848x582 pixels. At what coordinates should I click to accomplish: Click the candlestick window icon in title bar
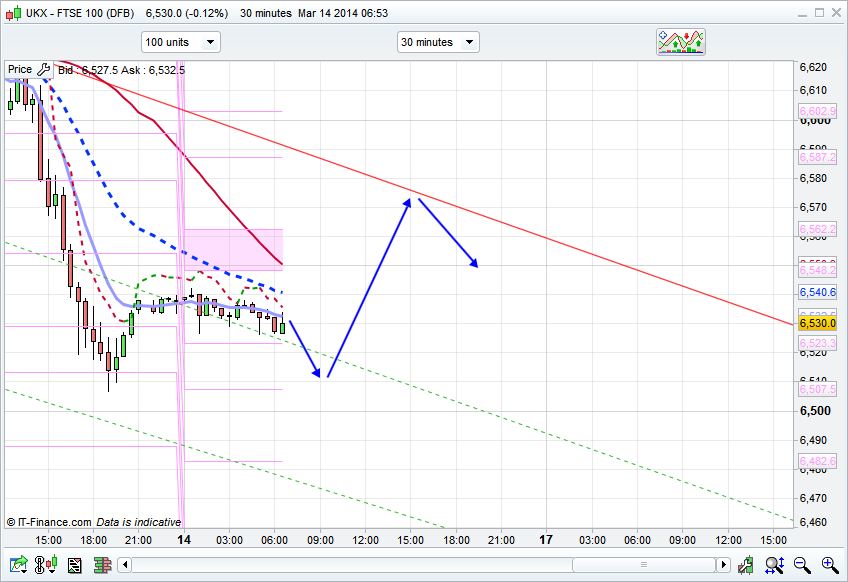[x=12, y=13]
